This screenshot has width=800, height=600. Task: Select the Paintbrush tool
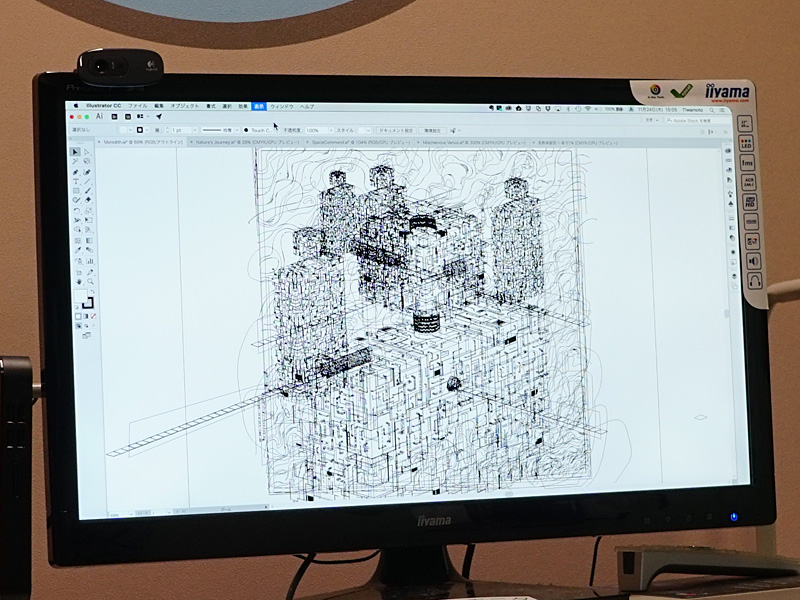88,190
